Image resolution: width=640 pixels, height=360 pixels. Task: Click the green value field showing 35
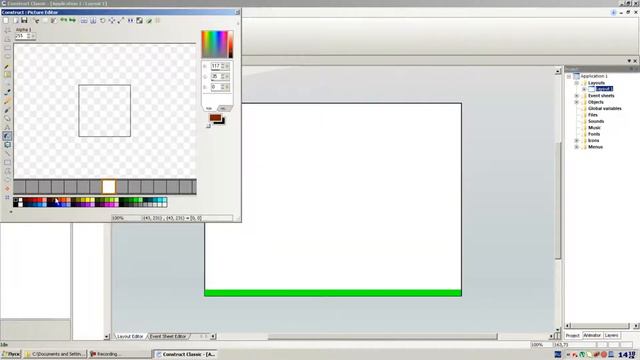[x=215, y=76]
